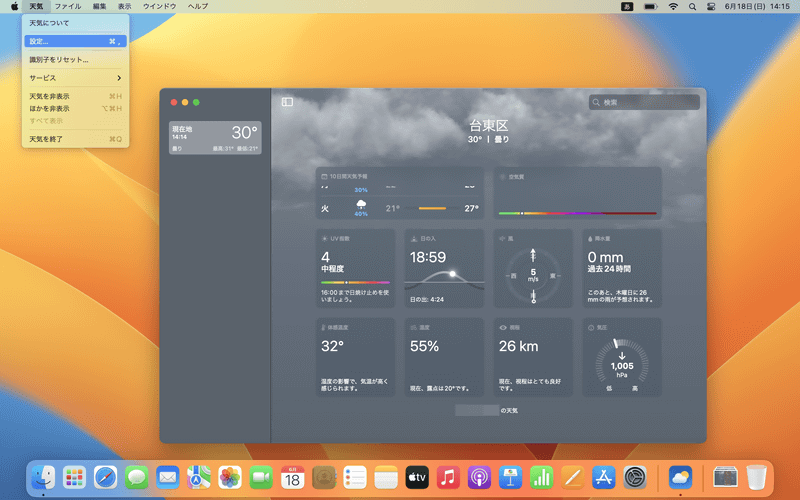The height and width of the screenshot is (500, 800).
Task: Open Music from the Dock
Action: 448,478
